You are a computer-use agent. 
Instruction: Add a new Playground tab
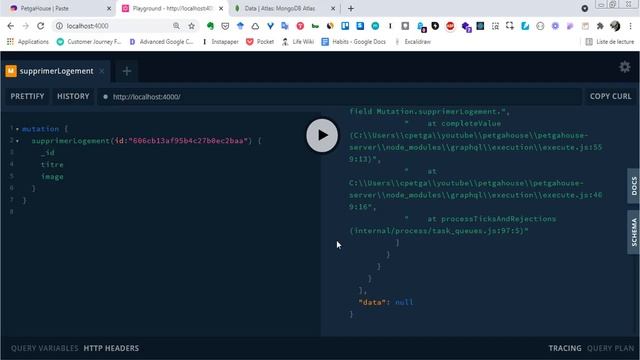(127, 71)
